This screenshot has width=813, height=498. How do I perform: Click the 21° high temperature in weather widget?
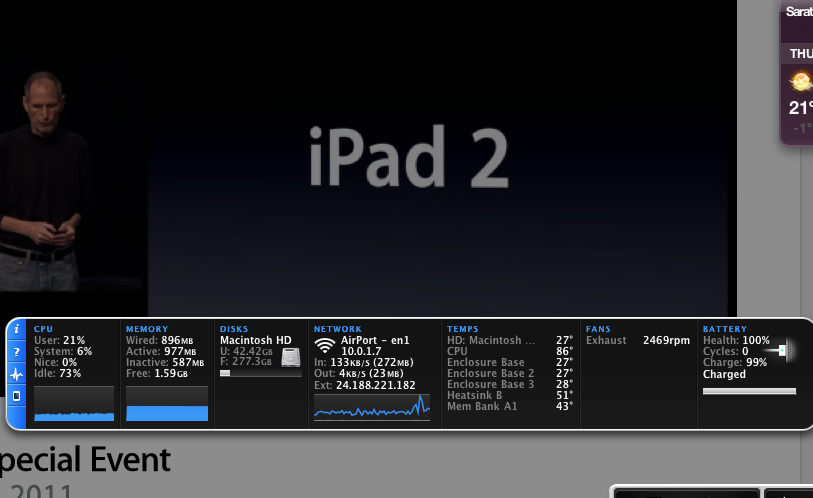pyautogui.click(x=801, y=107)
